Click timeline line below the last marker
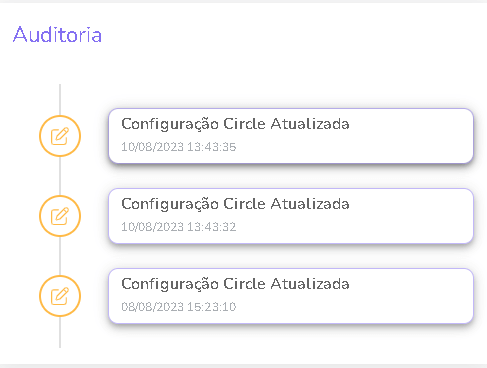 (x=60, y=332)
